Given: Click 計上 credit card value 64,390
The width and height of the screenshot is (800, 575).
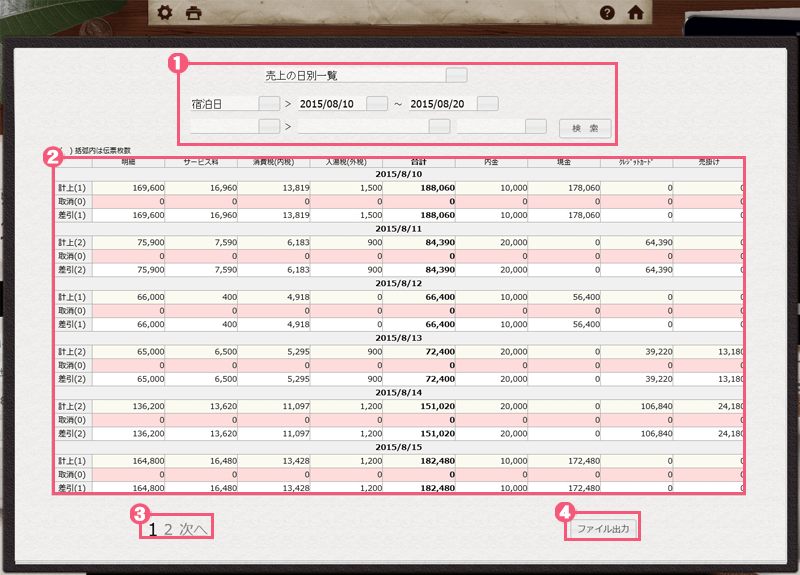Looking at the screenshot, I should pos(659,242).
